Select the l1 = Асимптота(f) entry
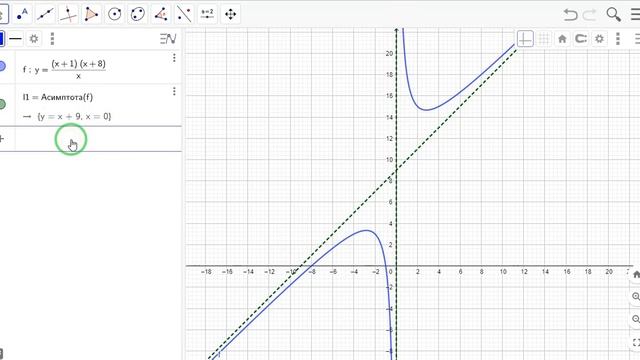640x360 pixels. pos(58,97)
